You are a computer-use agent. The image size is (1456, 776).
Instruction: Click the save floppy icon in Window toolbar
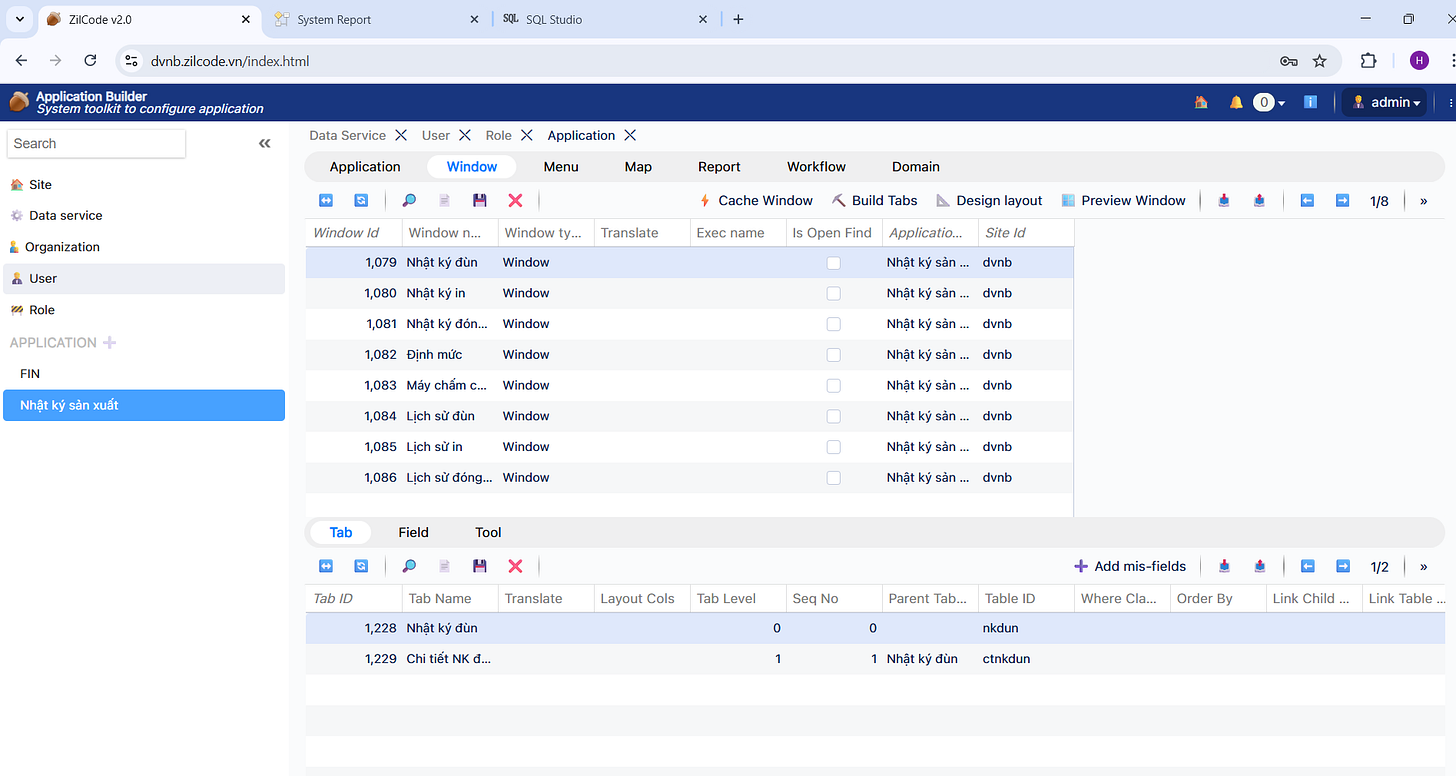[x=480, y=200]
